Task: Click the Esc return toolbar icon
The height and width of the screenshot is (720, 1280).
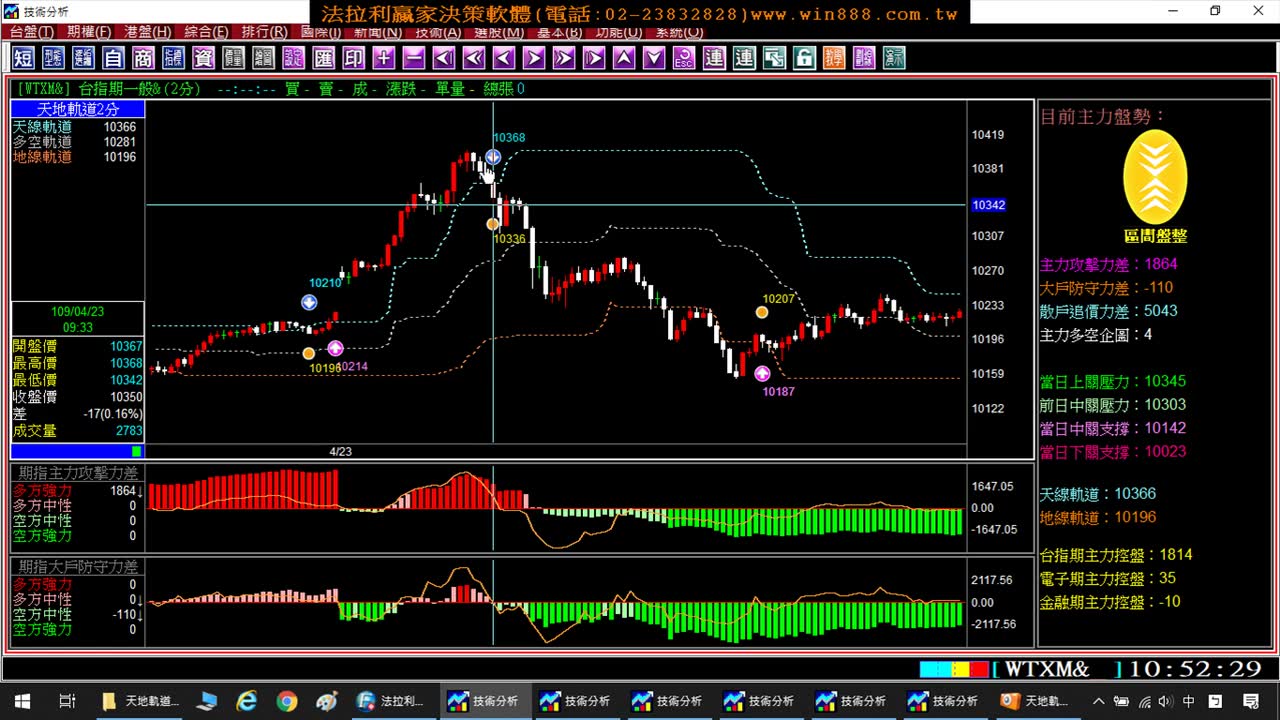Action: (683, 58)
